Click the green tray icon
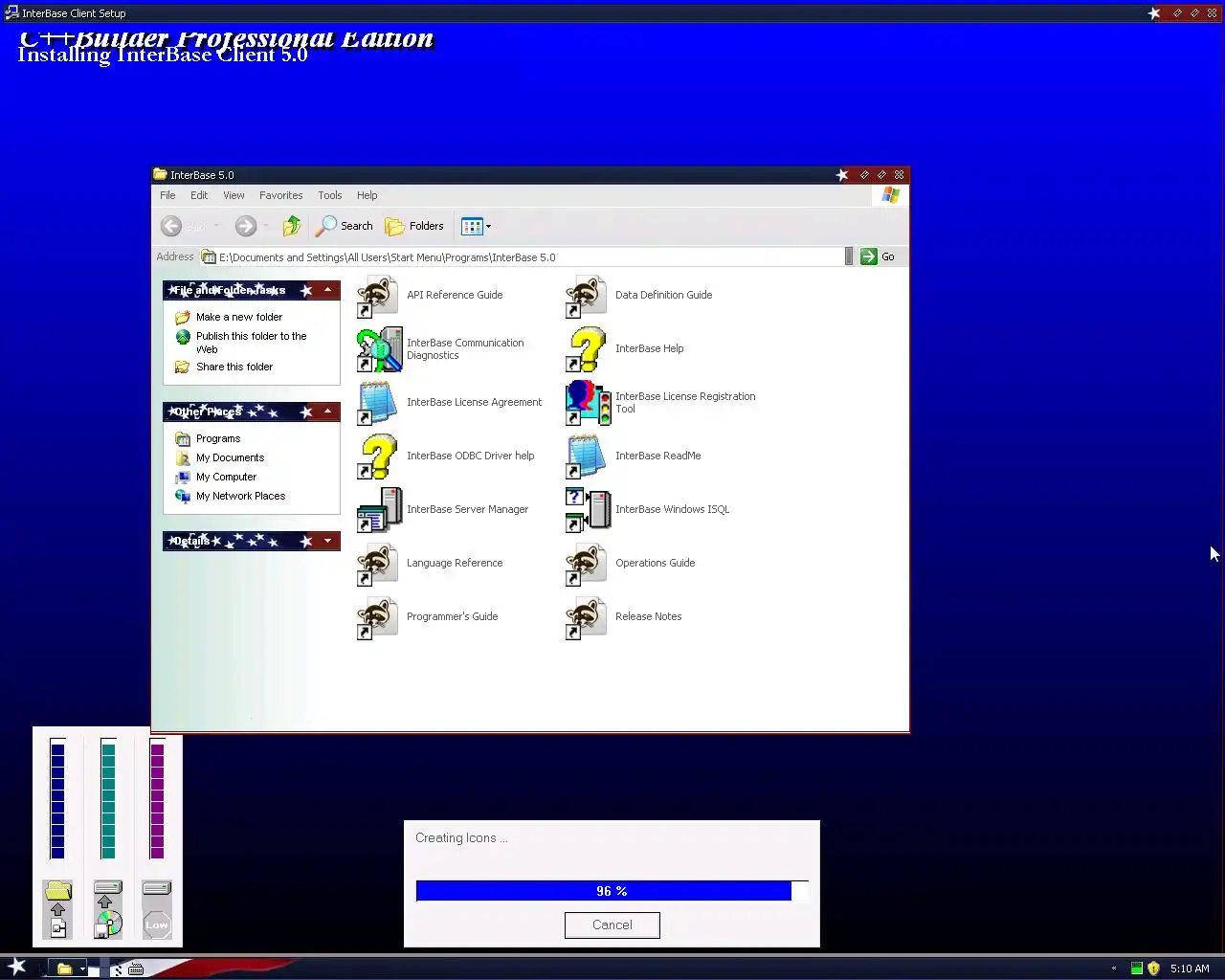Viewport: 1225px width, 980px height. tap(1137, 969)
